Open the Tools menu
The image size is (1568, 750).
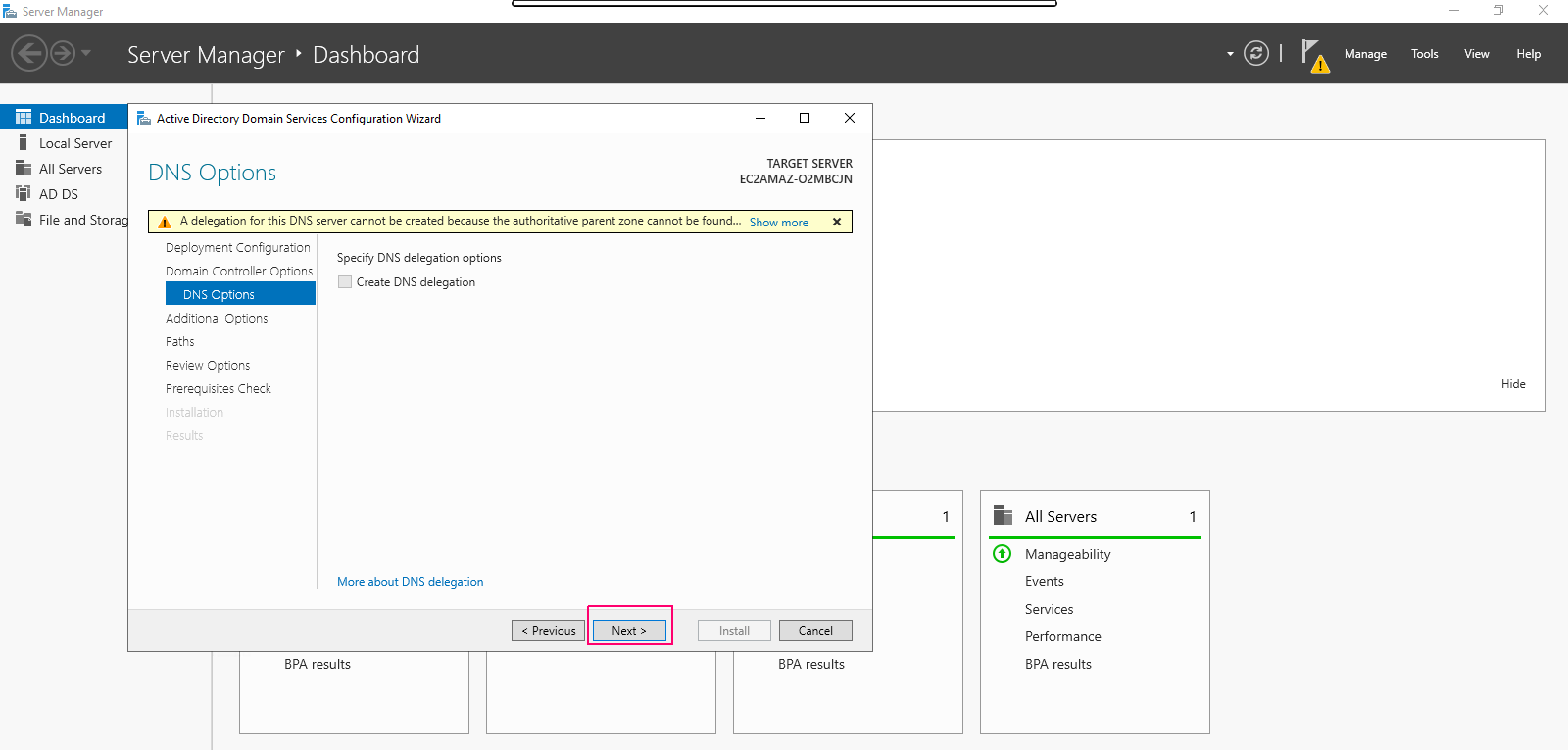point(1425,54)
